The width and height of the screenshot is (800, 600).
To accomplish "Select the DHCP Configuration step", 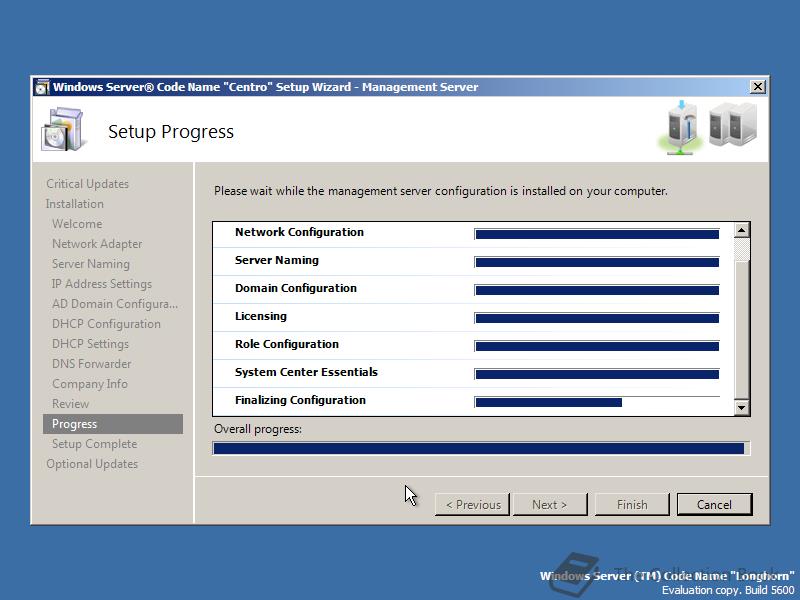I will [106, 323].
